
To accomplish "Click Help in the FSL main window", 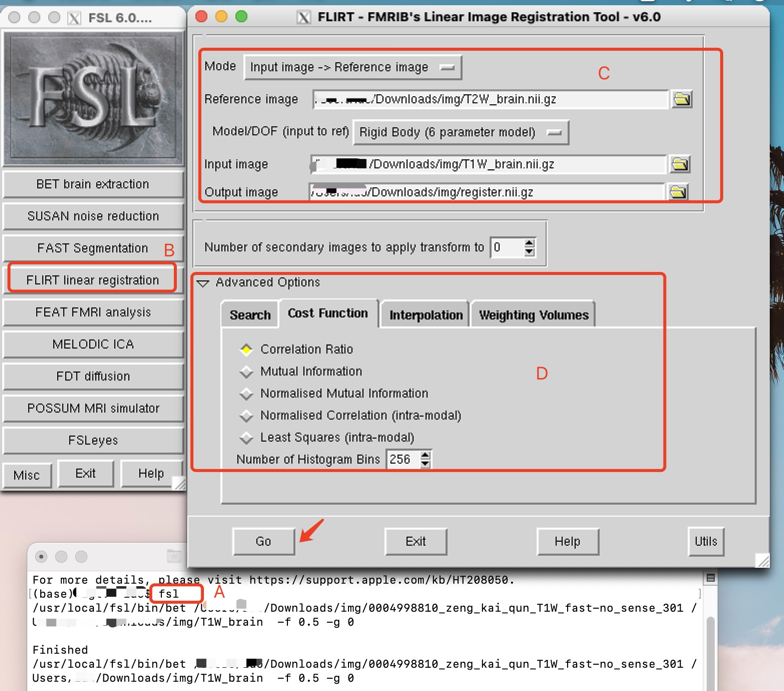I will click(150, 473).
